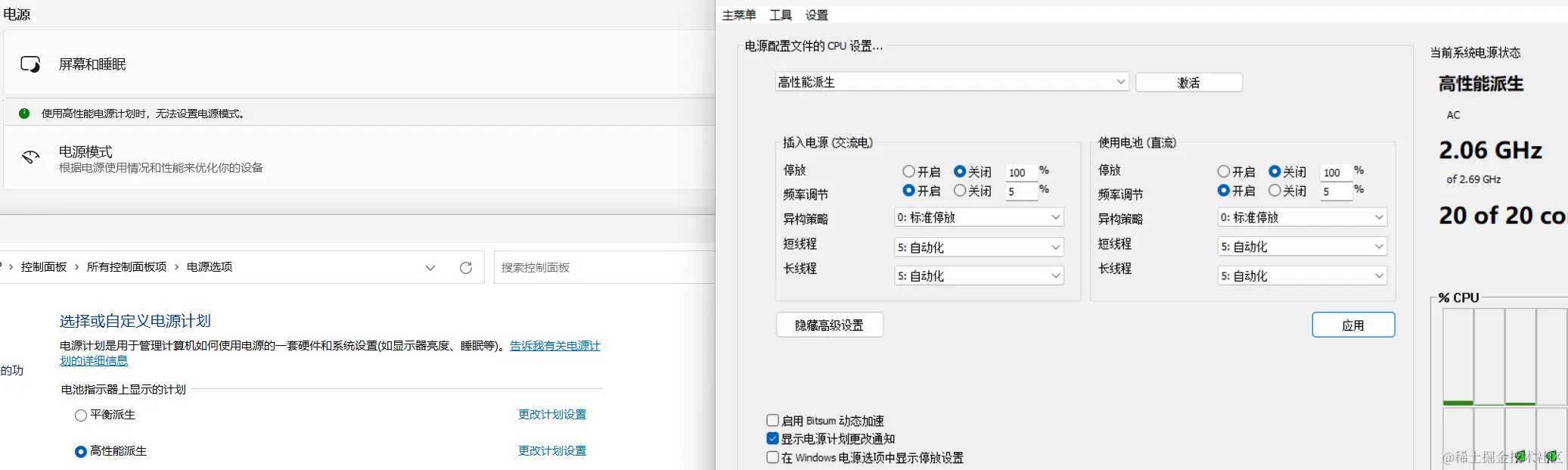The height and width of the screenshot is (470, 1568).
Task: Click the 控制面板 breadcrumb
Action: pos(44,267)
